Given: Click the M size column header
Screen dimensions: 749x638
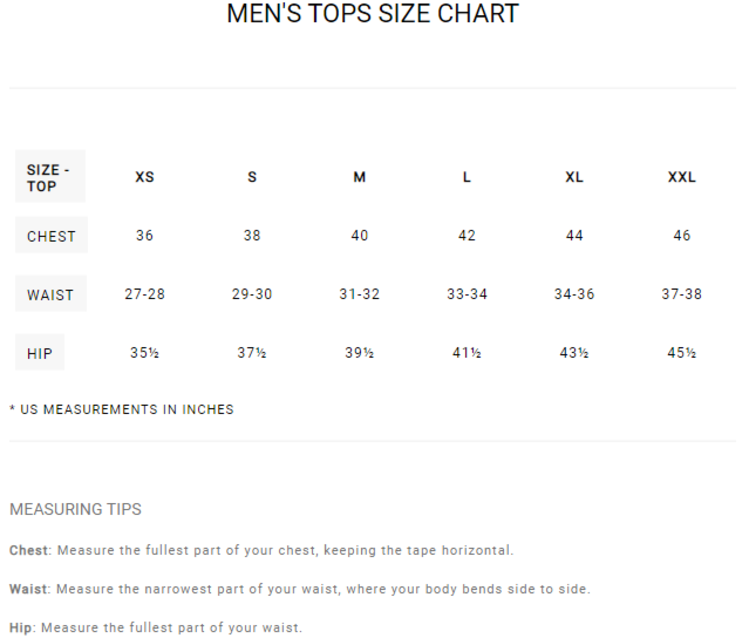Looking at the screenshot, I should [359, 177].
